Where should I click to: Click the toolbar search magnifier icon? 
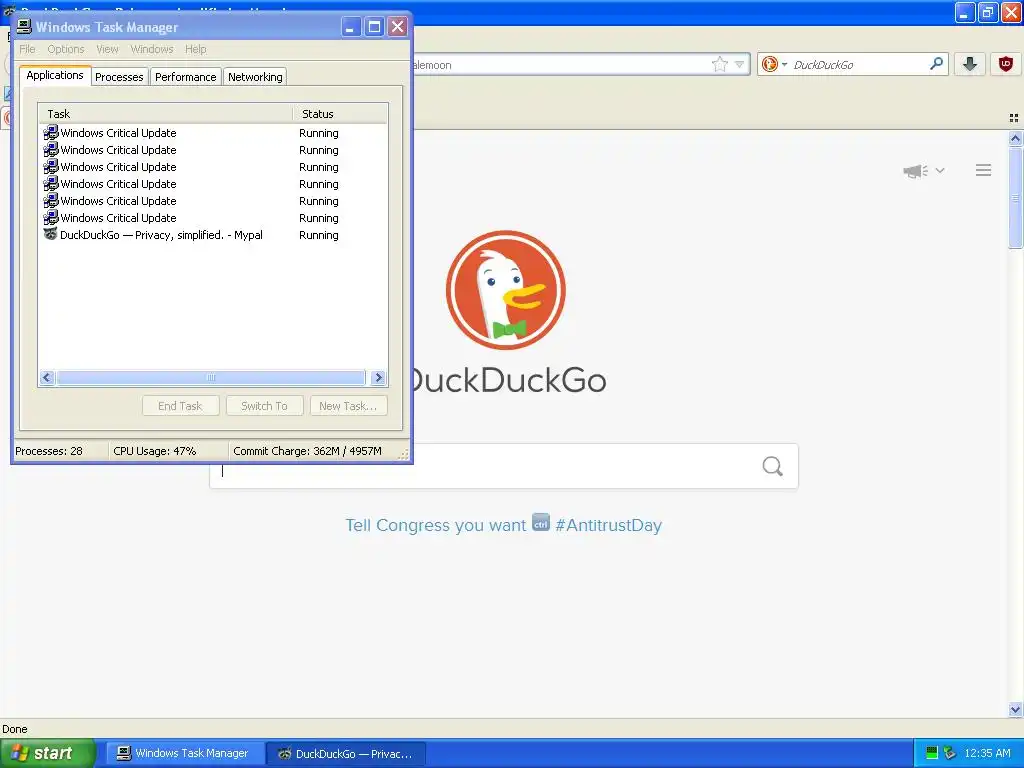click(936, 64)
